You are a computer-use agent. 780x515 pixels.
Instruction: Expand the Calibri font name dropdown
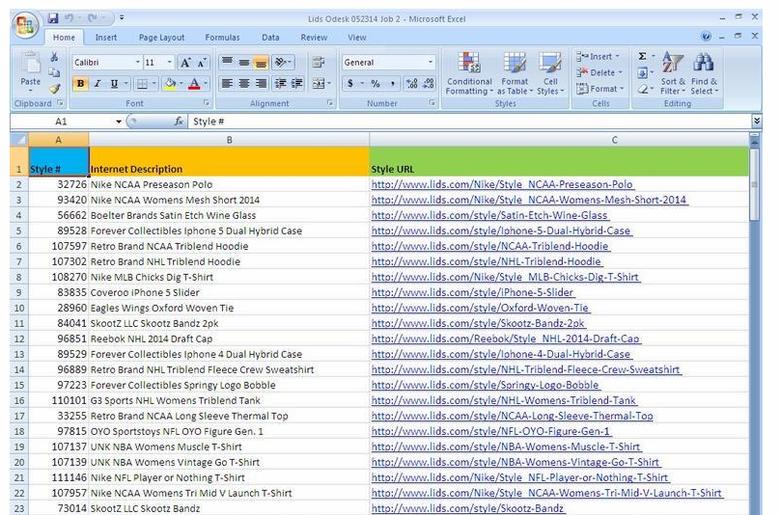pyautogui.click(x=133, y=62)
